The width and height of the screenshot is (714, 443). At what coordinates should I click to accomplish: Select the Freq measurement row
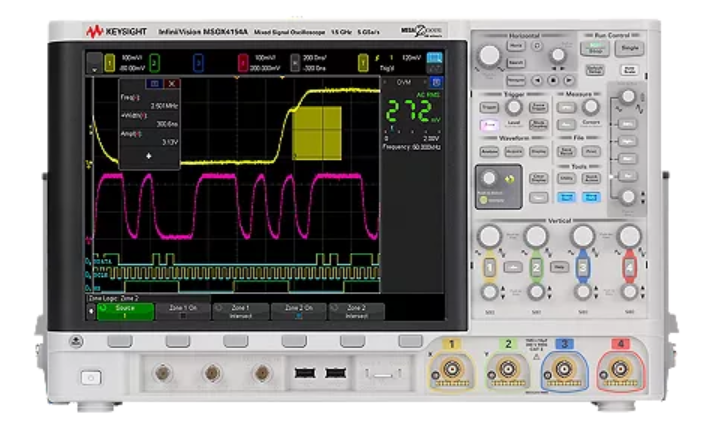[149, 102]
